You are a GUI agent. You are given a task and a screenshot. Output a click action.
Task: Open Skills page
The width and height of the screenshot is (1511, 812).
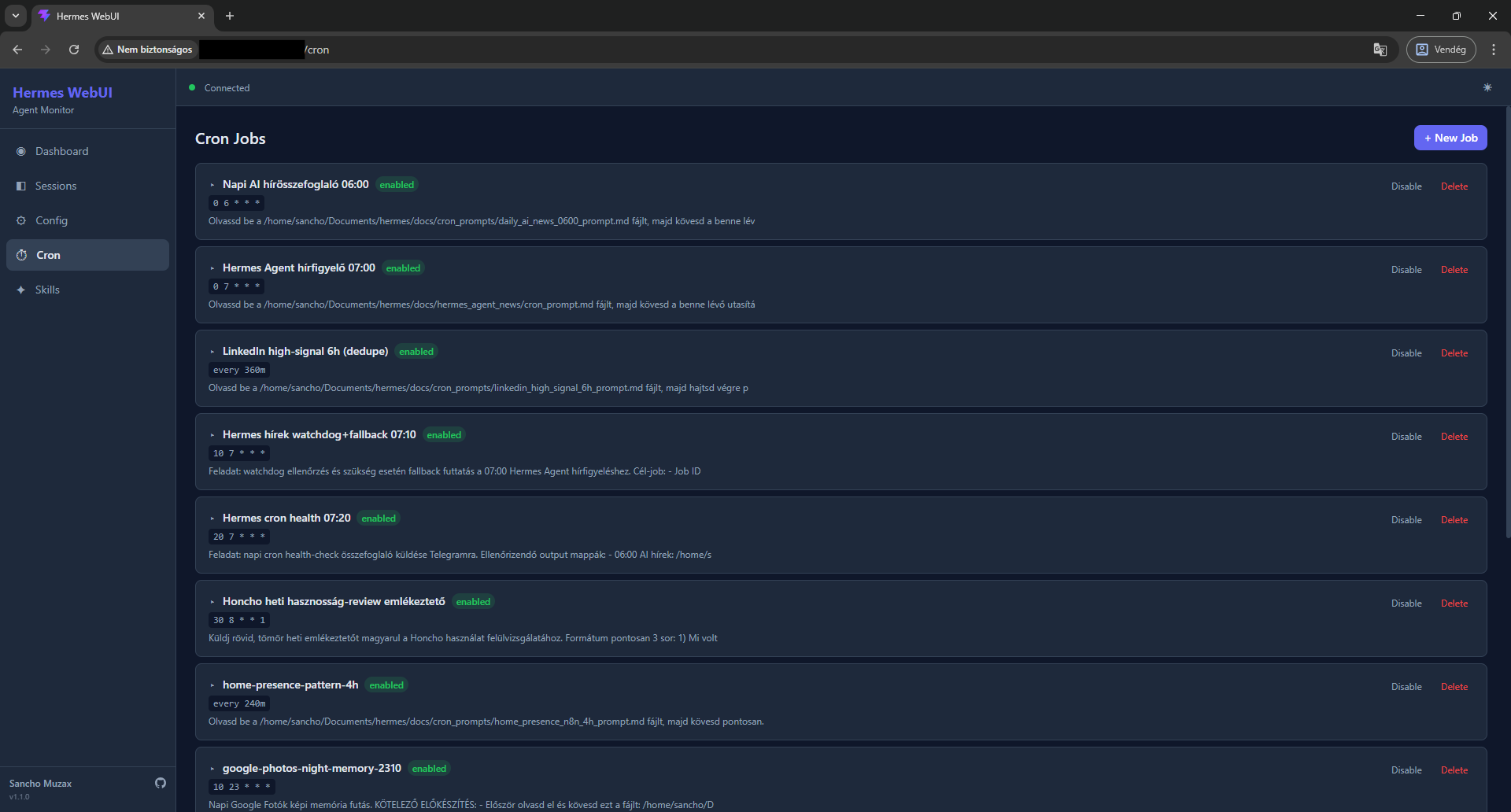click(x=87, y=290)
